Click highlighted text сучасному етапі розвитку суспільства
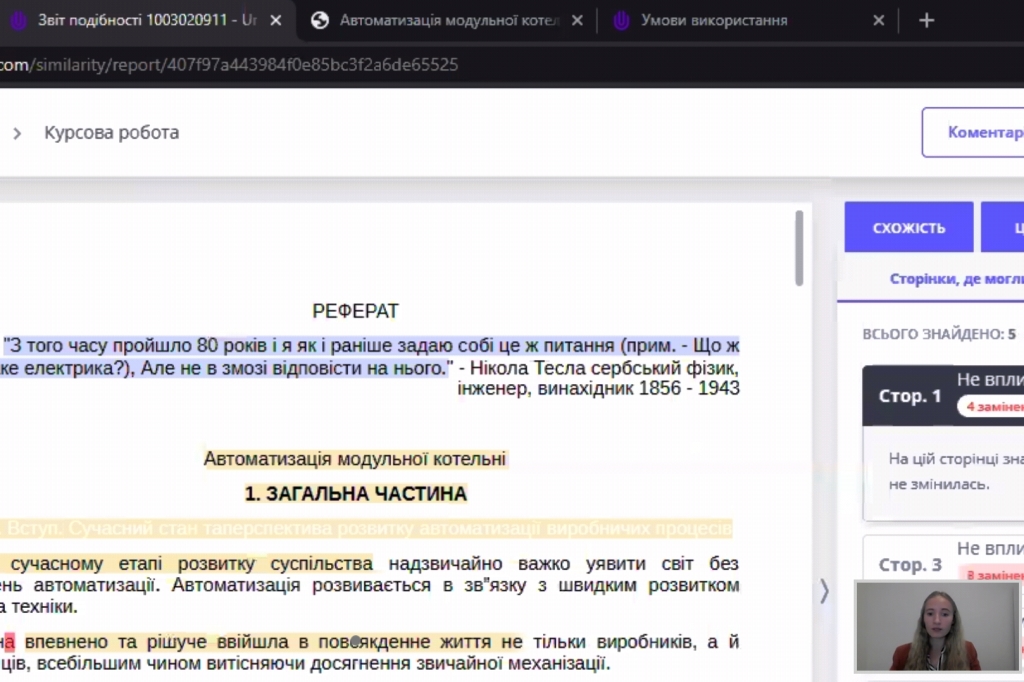Screen dimensions: 1024x682 (x=191, y=563)
